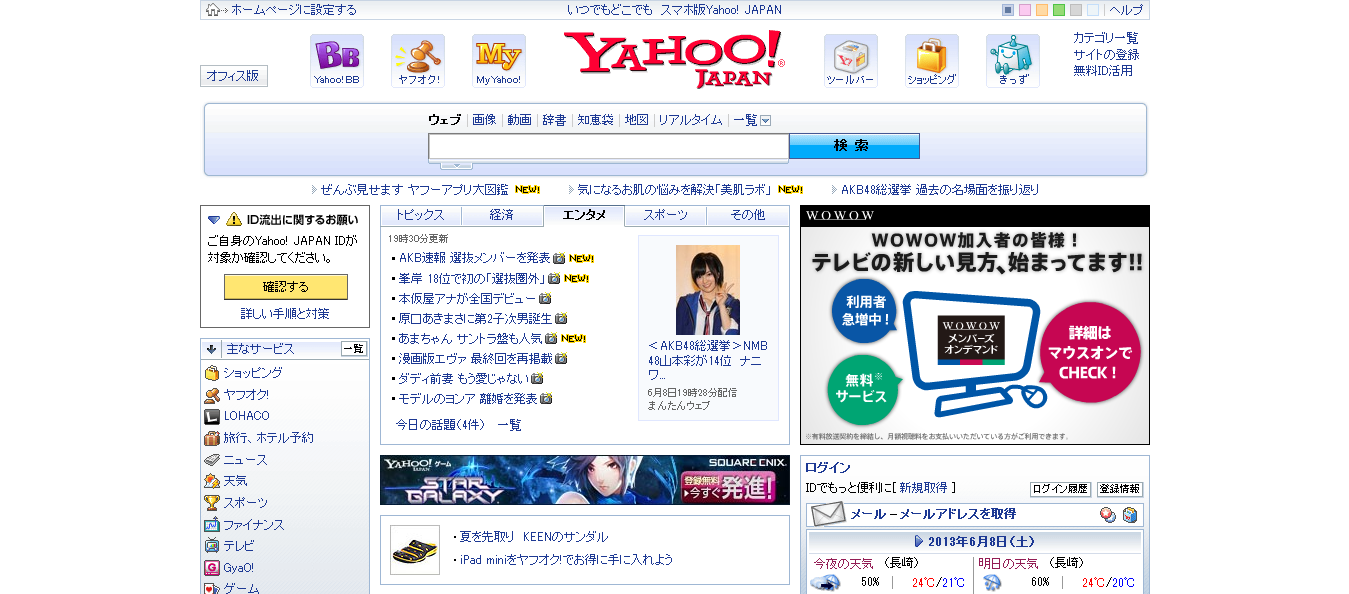Click the オフィス版 button
The height and width of the screenshot is (594, 1349).
pyautogui.click(x=234, y=76)
